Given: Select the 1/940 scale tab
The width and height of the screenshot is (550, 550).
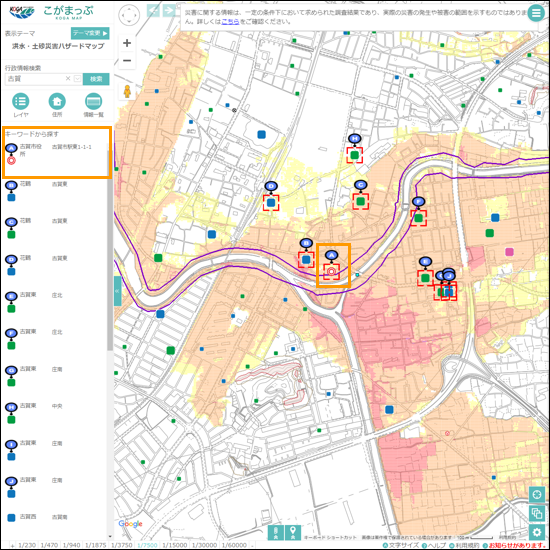Looking at the screenshot, I should click(x=72, y=545).
